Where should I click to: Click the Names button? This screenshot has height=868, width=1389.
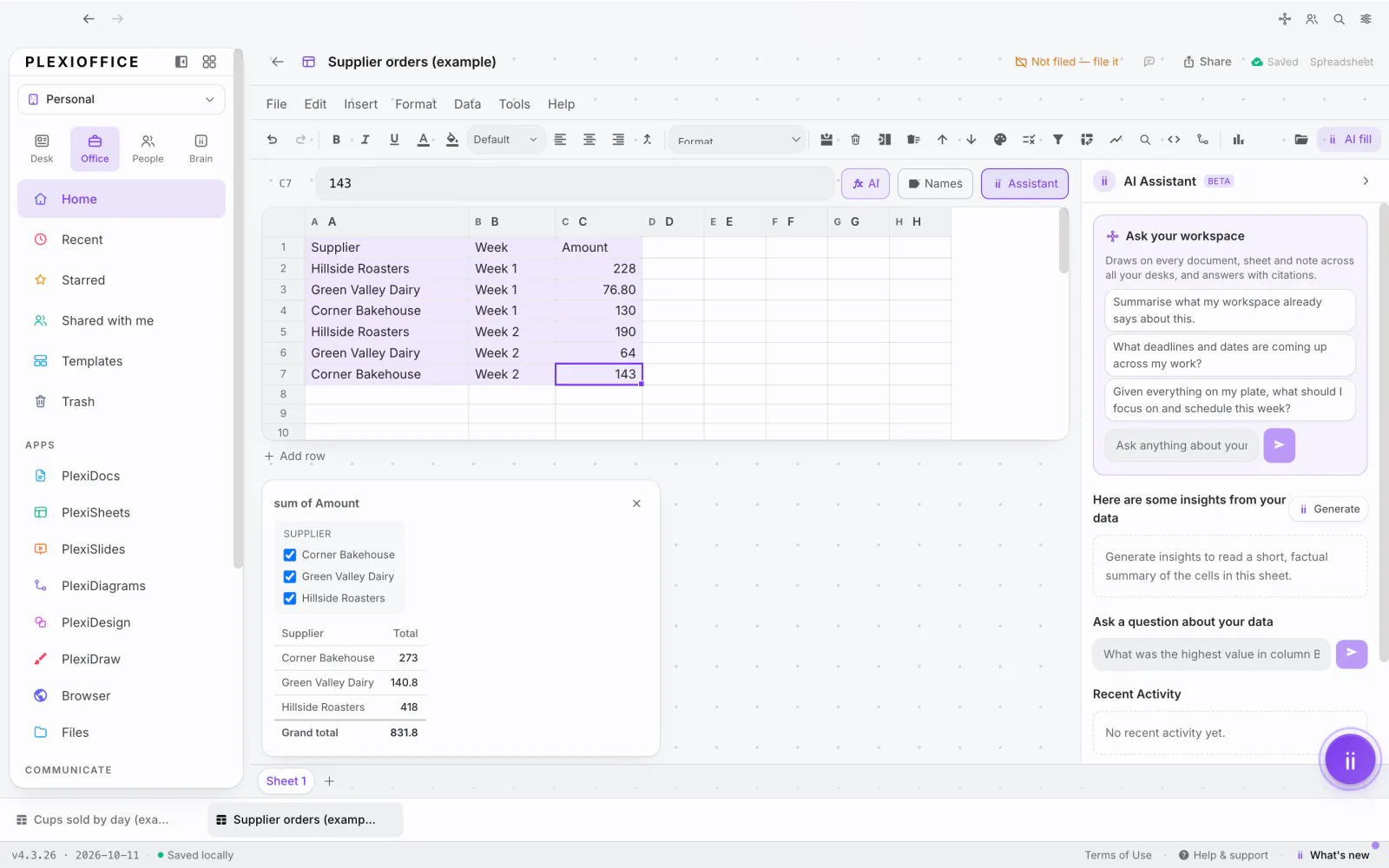(935, 183)
